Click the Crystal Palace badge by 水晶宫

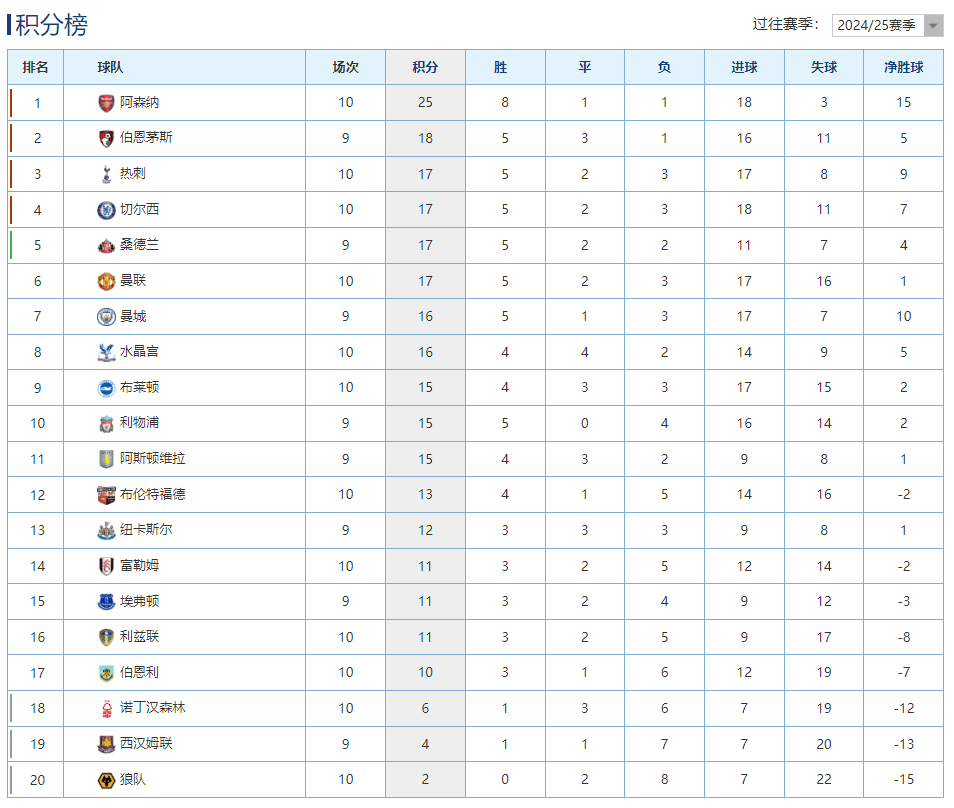106,352
